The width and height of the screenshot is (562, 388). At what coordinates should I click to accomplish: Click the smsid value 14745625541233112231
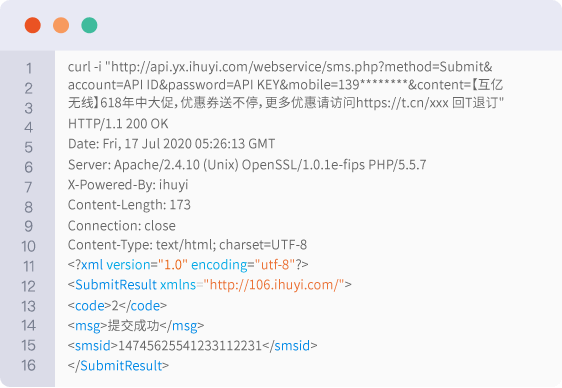tap(190, 346)
